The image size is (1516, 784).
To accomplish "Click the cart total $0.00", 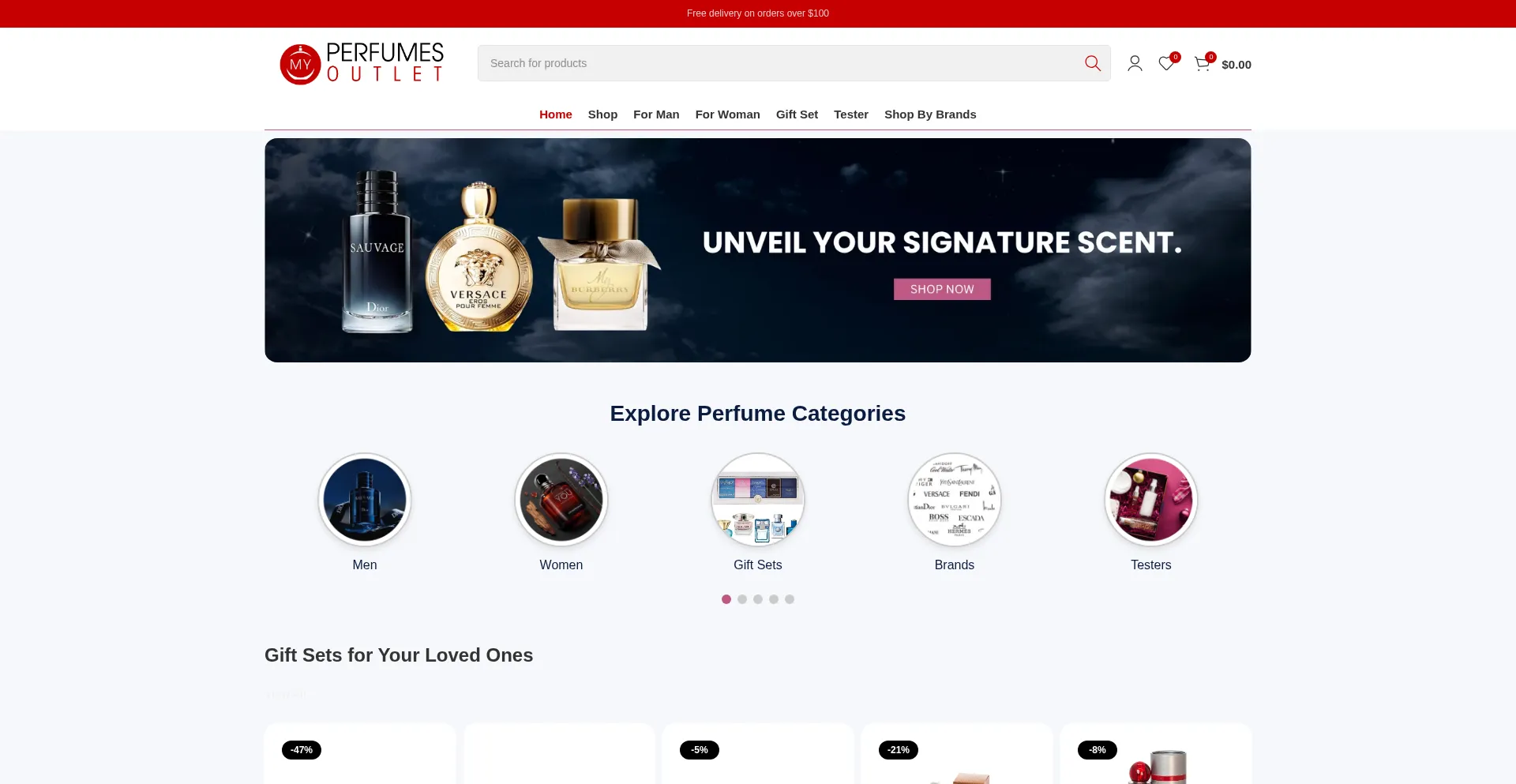I will 1236,65.
